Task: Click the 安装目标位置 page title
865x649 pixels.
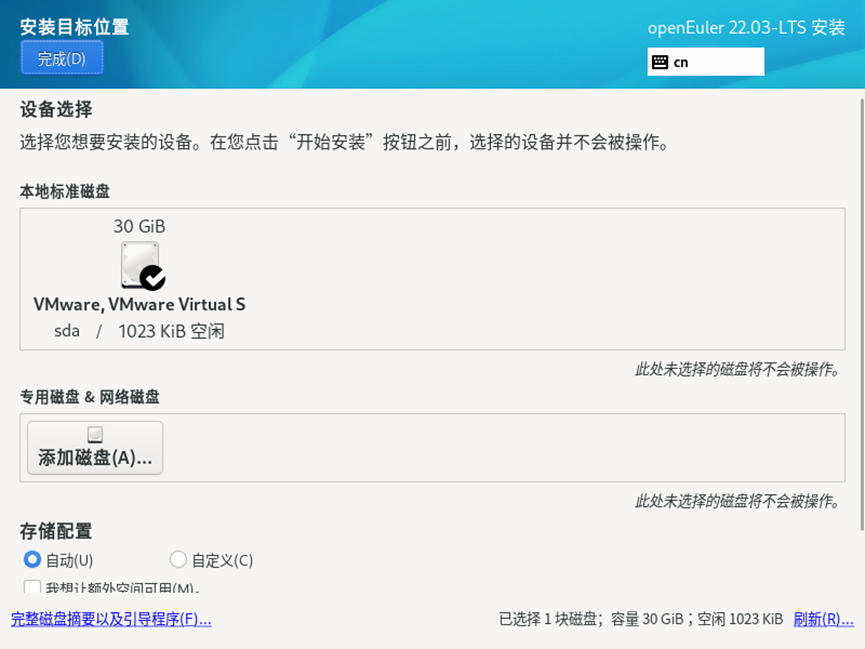Action: pos(74,26)
